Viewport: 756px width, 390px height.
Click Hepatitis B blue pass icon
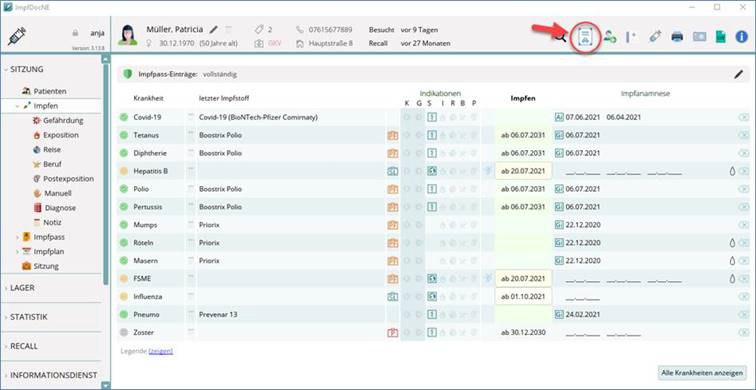click(x=392, y=171)
